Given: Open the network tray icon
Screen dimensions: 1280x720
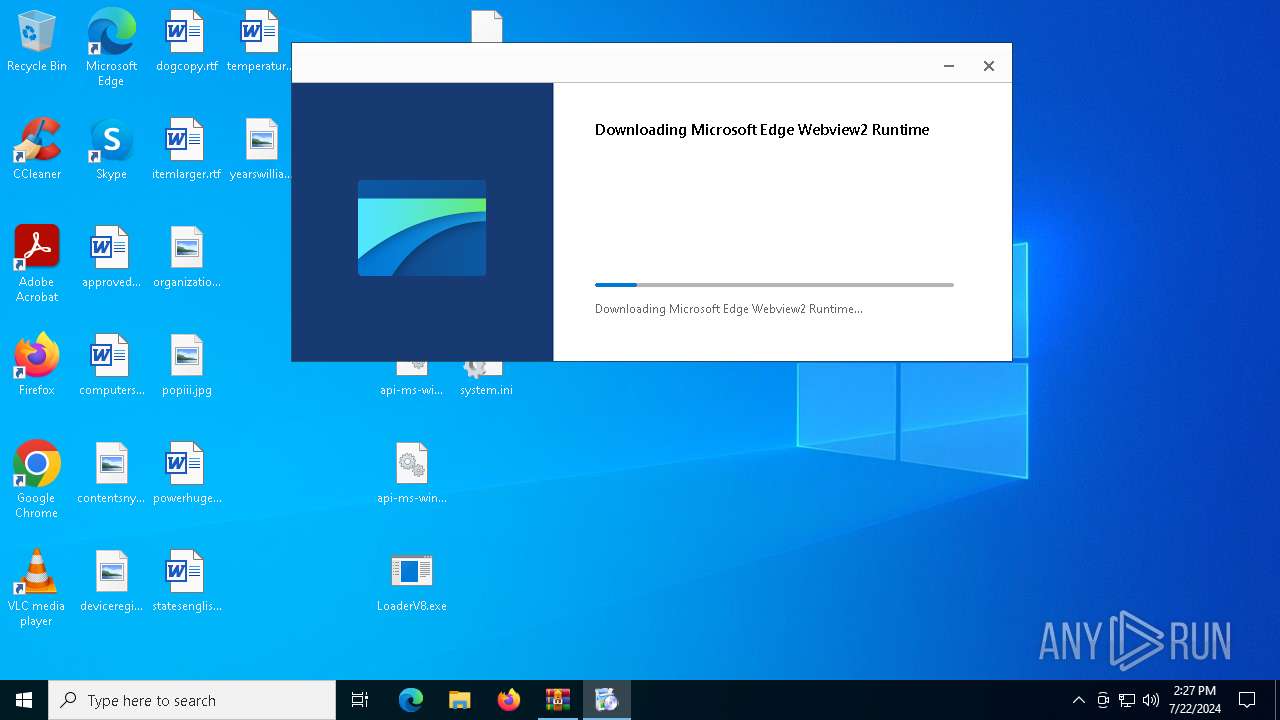Looking at the screenshot, I should click(x=1127, y=700).
